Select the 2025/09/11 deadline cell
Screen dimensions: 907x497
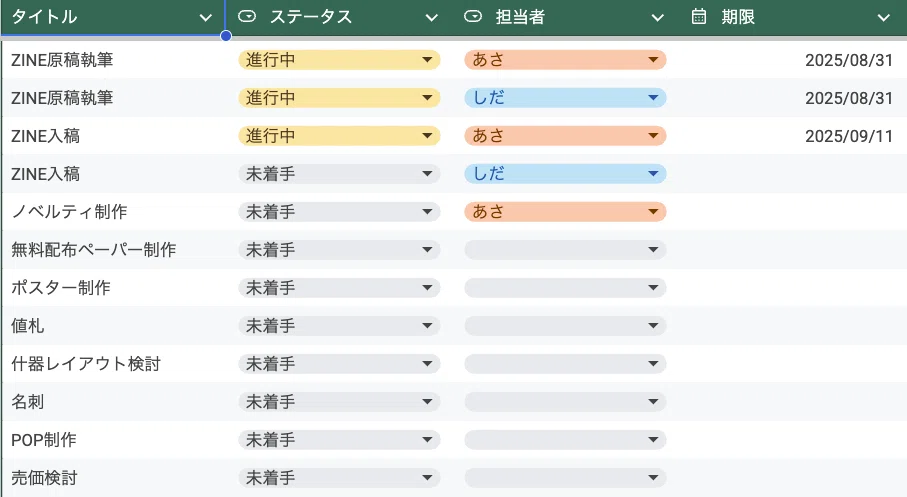click(792, 136)
